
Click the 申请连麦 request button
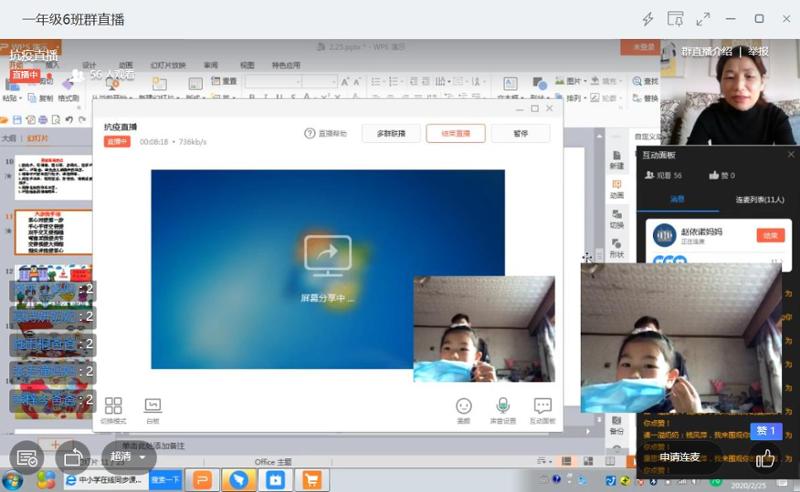683,458
